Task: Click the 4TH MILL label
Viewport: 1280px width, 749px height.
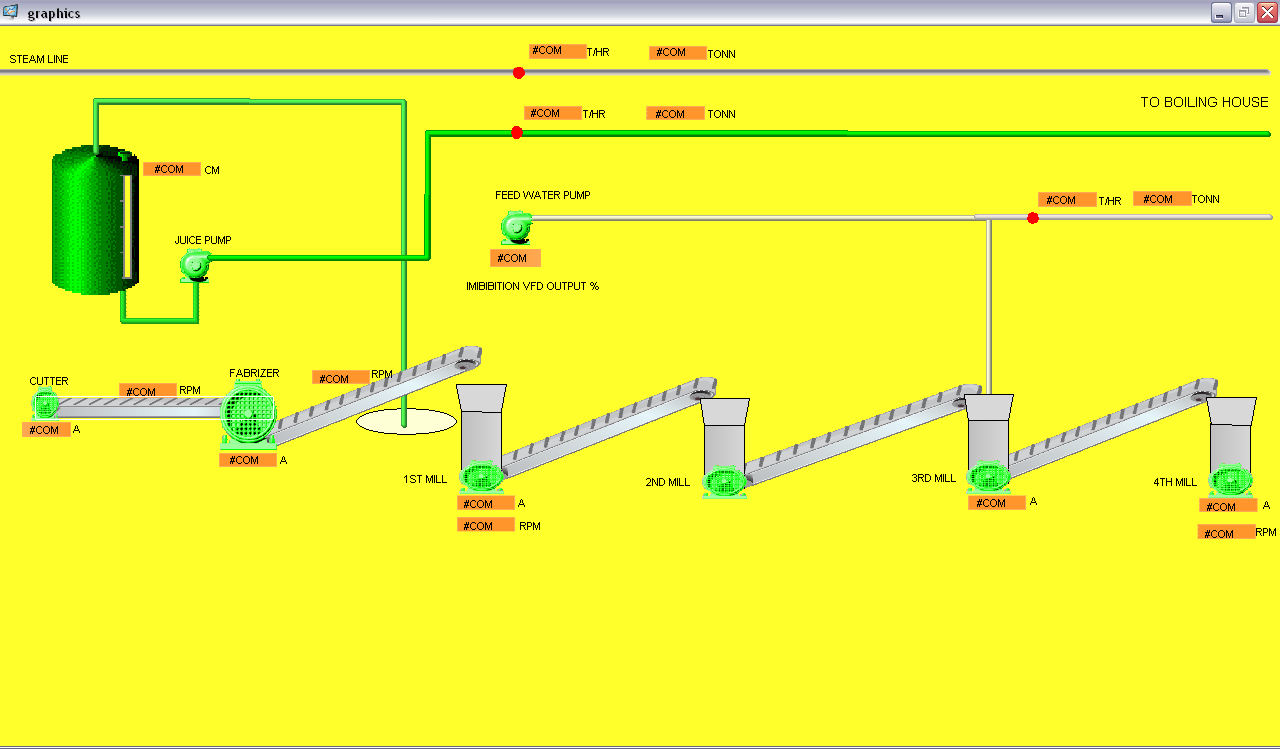Action: pos(1175,483)
